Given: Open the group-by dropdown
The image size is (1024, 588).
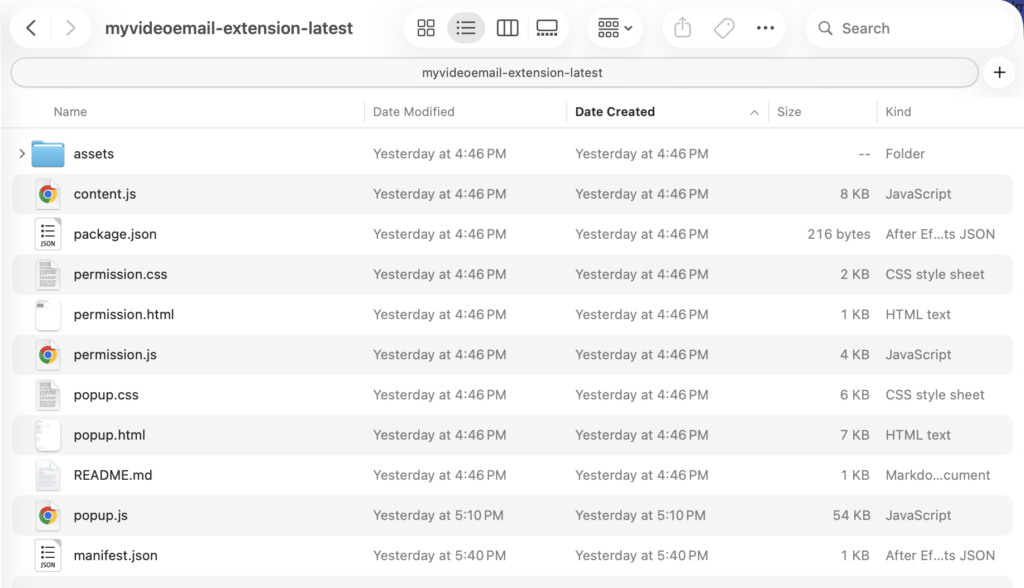Looking at the screenshot, I should pyautogui.click(x=615, y=28).
